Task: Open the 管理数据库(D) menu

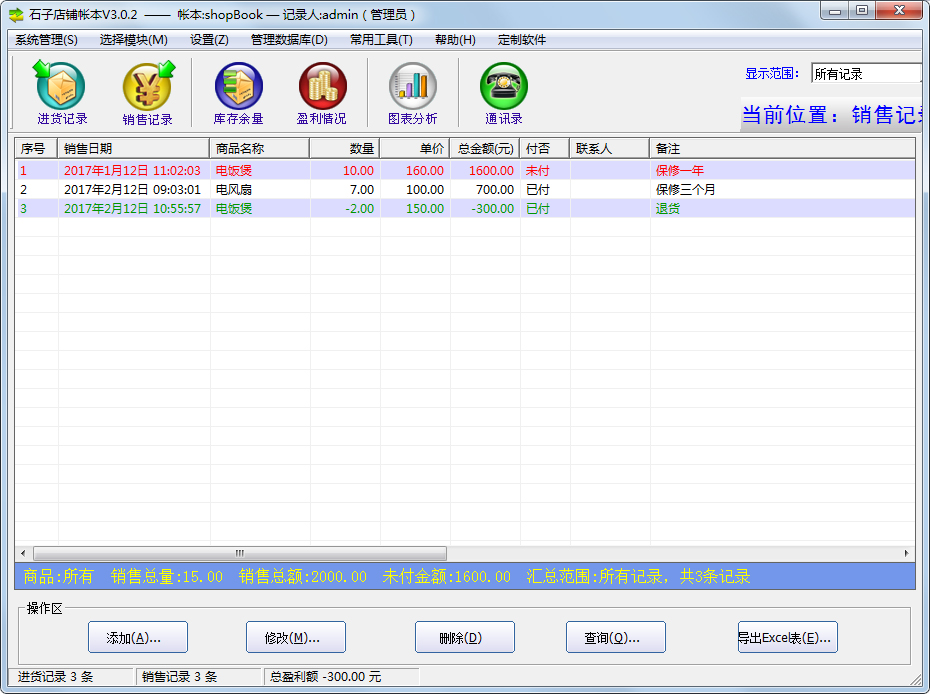Action: 289,40
